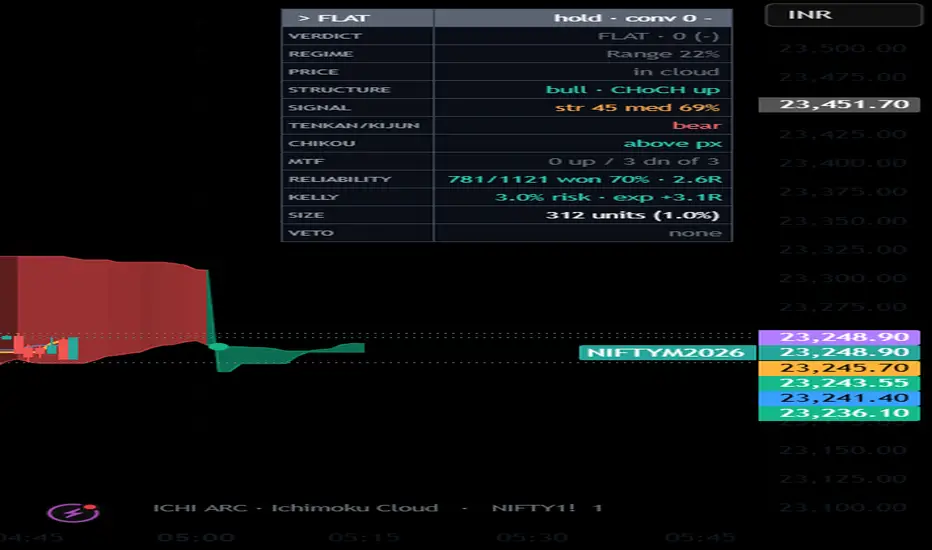
Task: Click the VERDICT row label
Action: pos(325,36)
